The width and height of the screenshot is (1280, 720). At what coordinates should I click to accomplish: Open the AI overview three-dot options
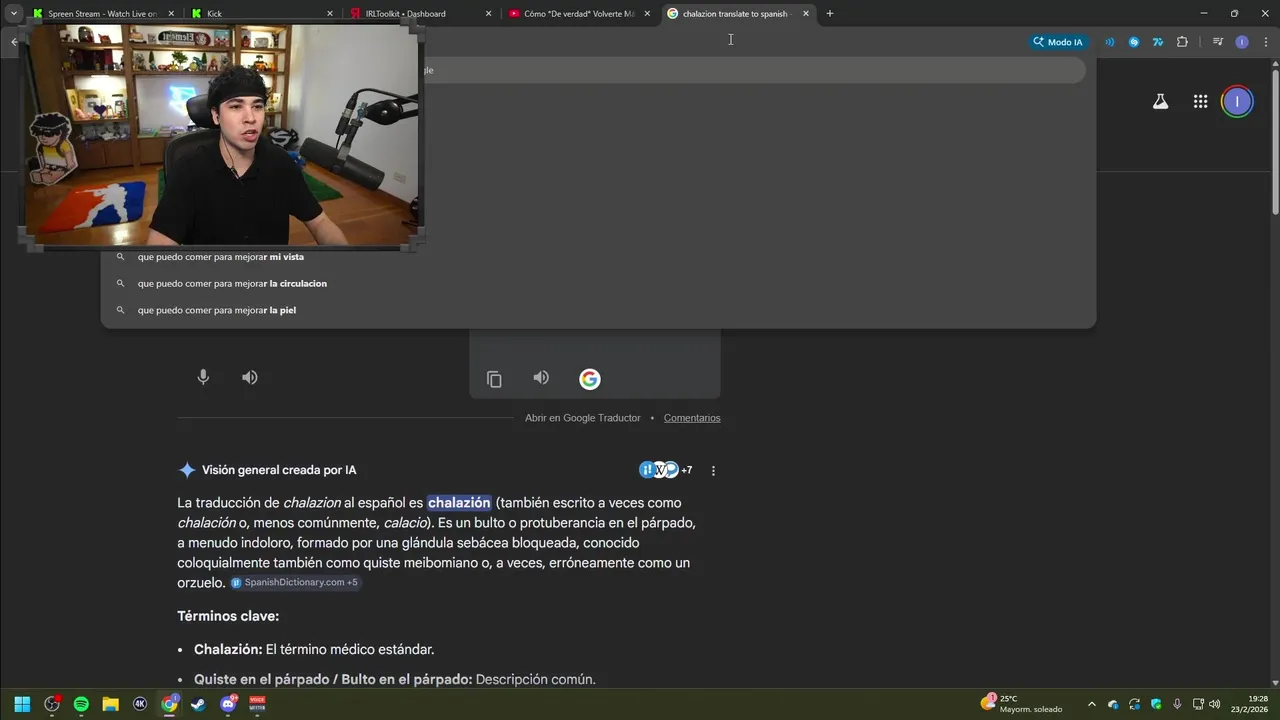[713, 470]
